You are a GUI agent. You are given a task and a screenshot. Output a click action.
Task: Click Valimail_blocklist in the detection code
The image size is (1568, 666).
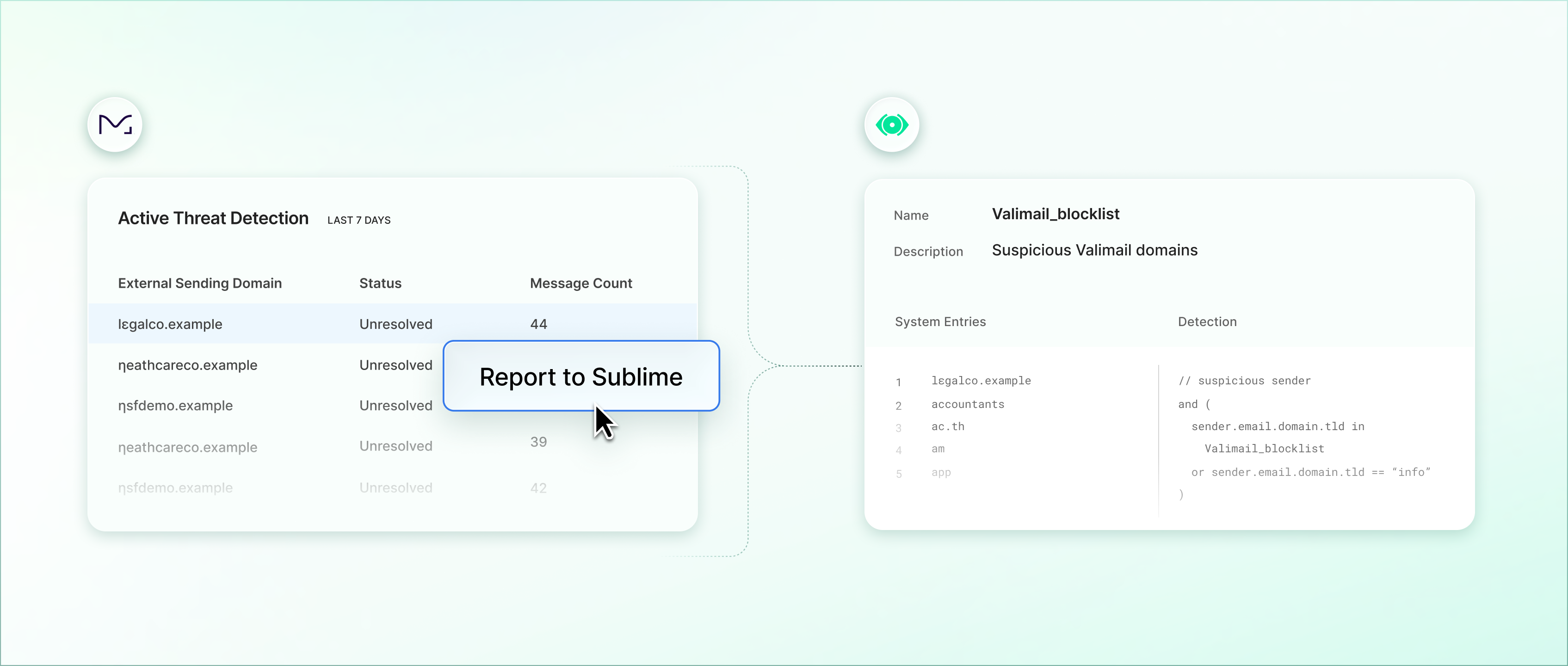(x=1264, y=449)
